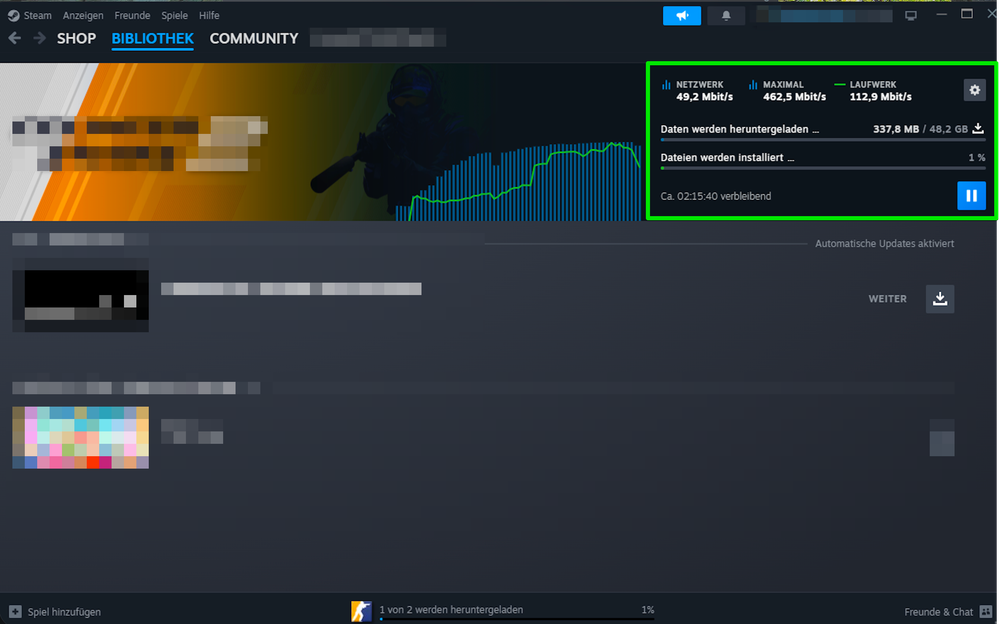Screen dimensions: 1000x624
Task: Click download icon next to WEITER
Action: click(x=940, y=299)
